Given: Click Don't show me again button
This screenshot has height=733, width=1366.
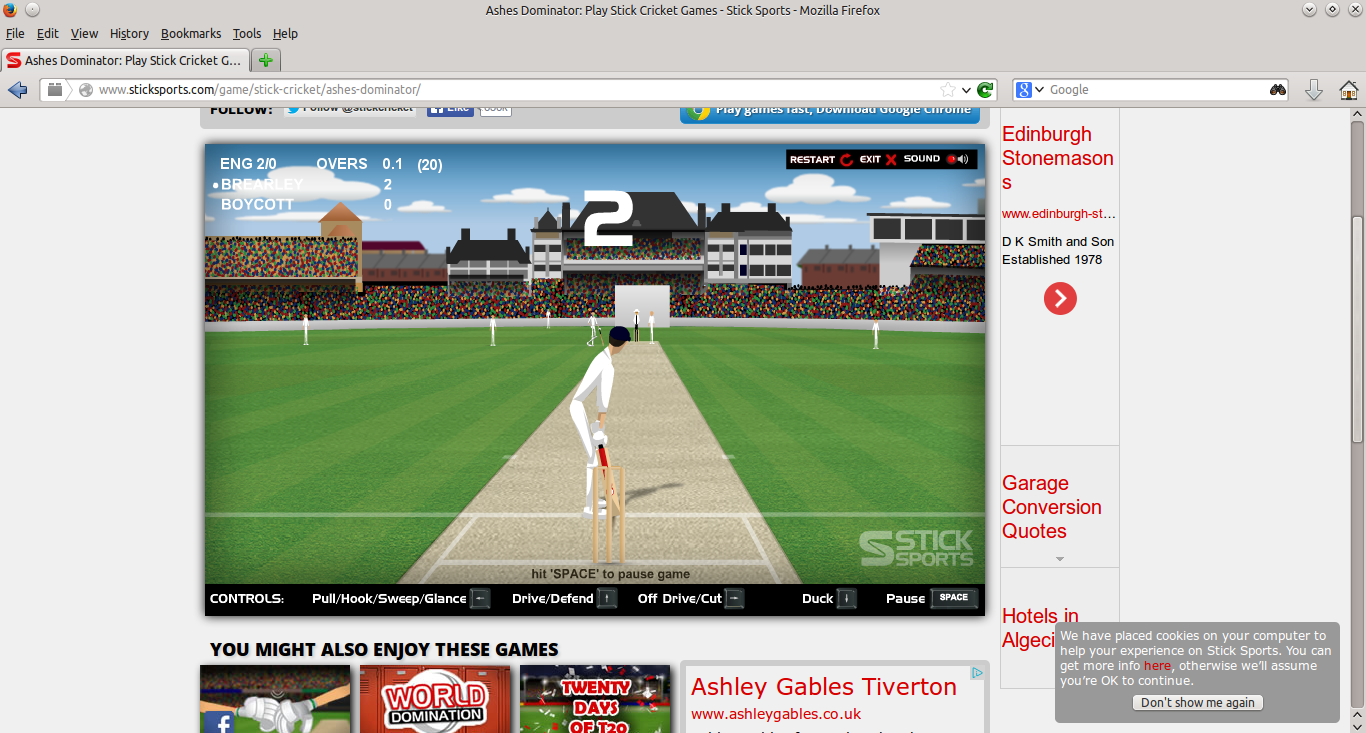Looking at the screenshot, I should point(1198,702).
